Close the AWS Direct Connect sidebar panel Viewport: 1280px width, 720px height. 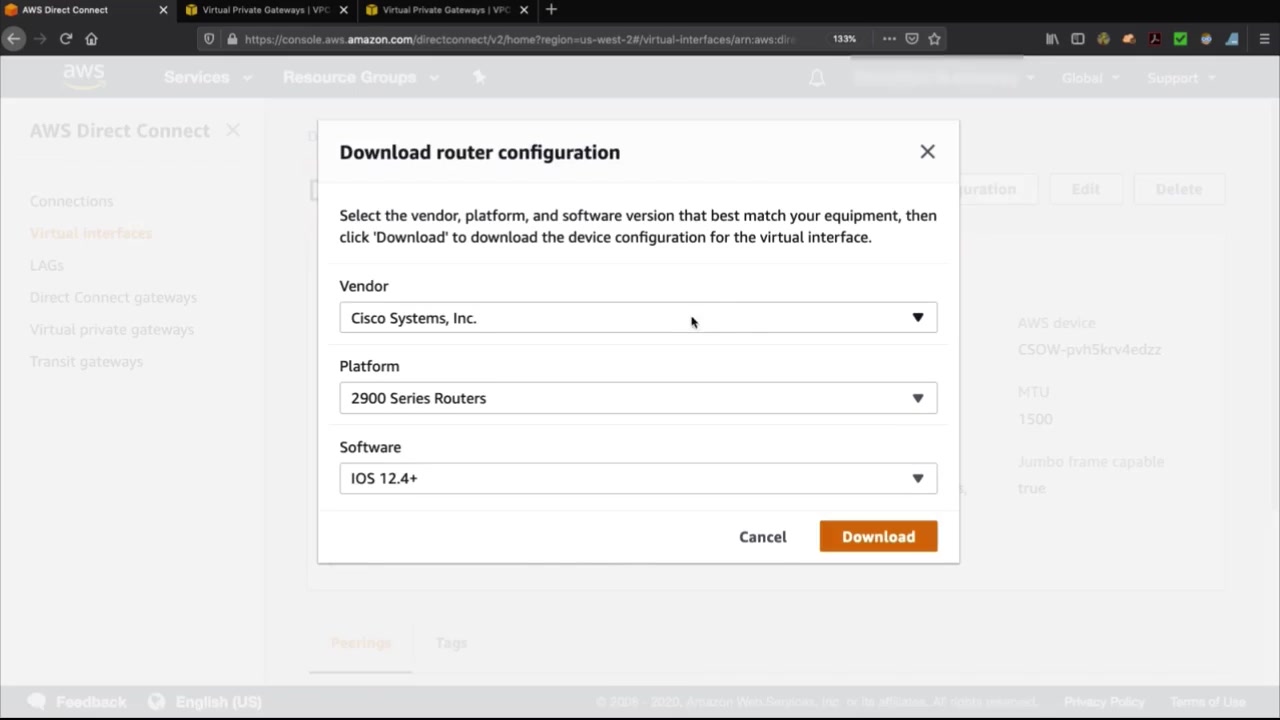click(233, 130)
